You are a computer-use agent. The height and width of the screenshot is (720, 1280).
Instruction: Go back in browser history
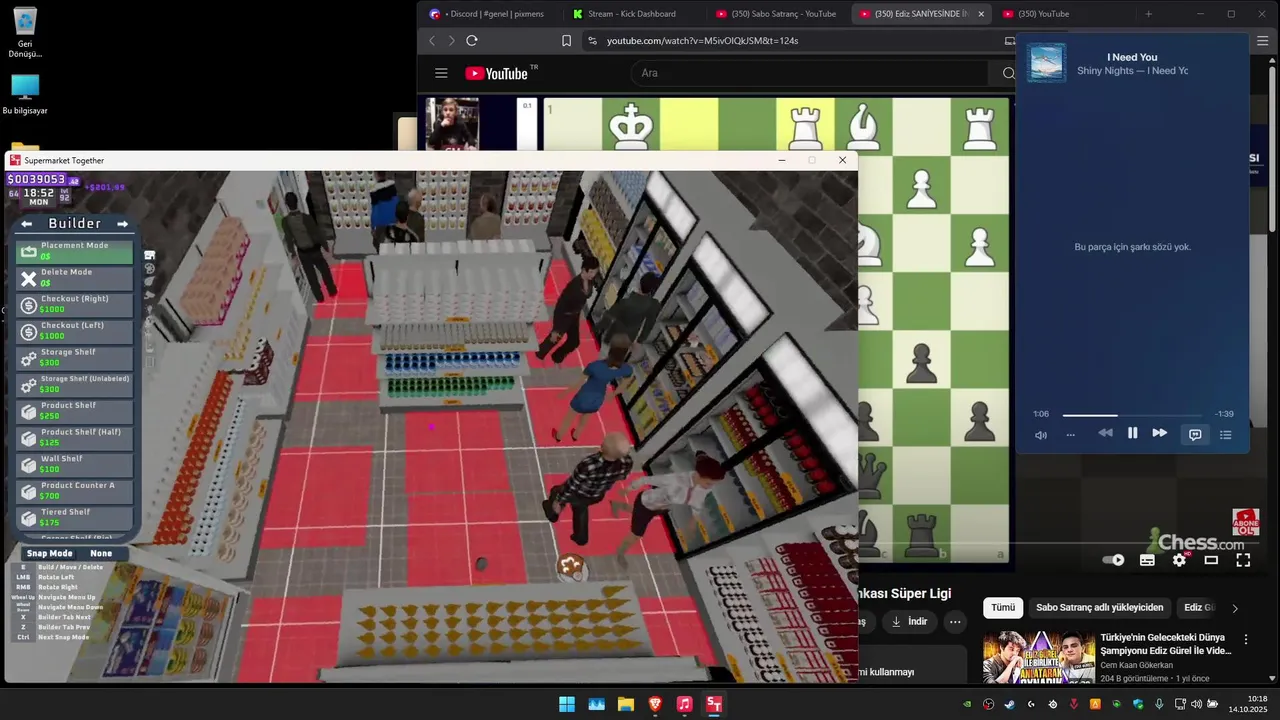tap(432, 41)
